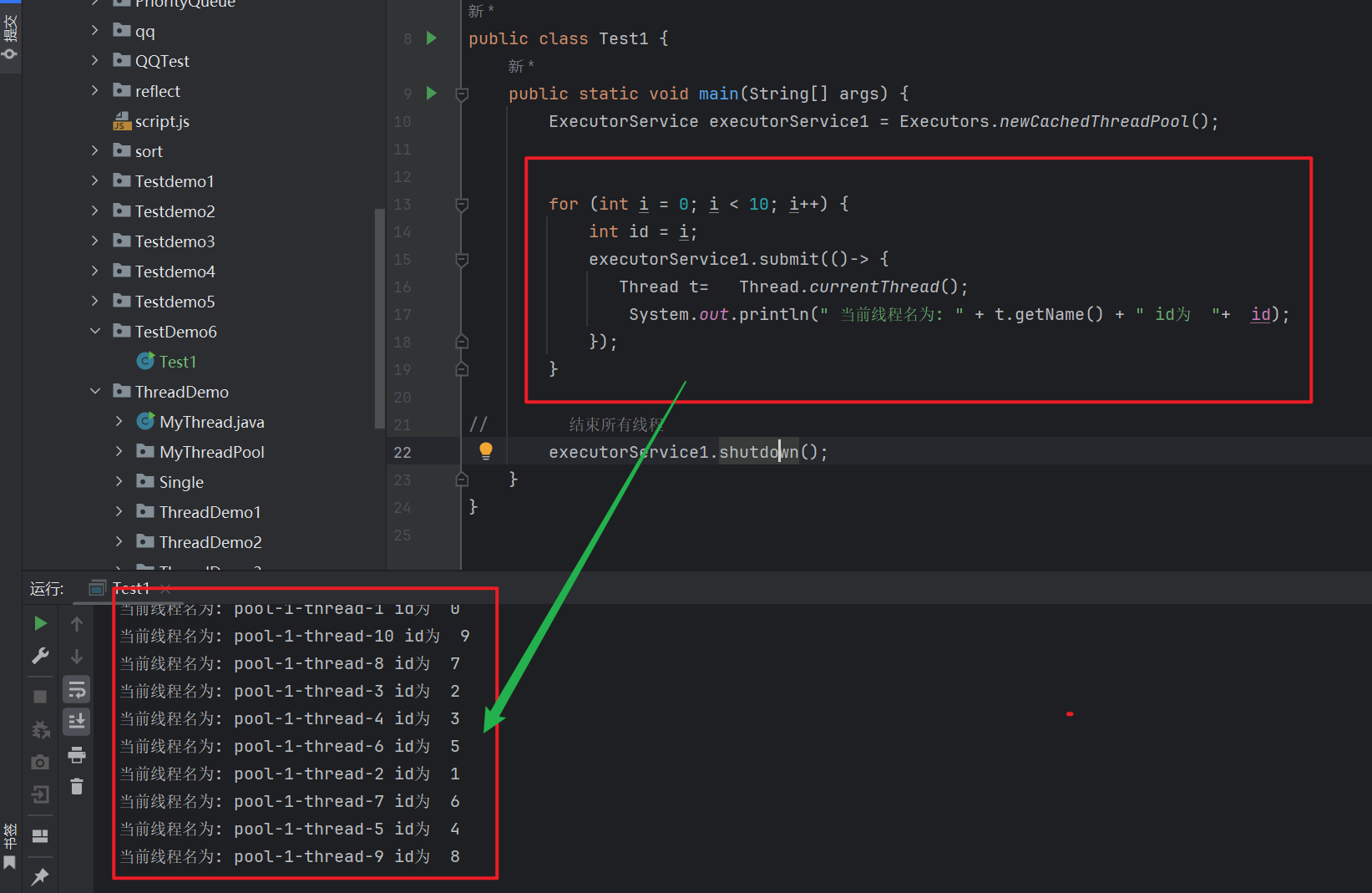Expand the QQTest folder
This screenshot has height=893, width=1372.
(95, 61)
